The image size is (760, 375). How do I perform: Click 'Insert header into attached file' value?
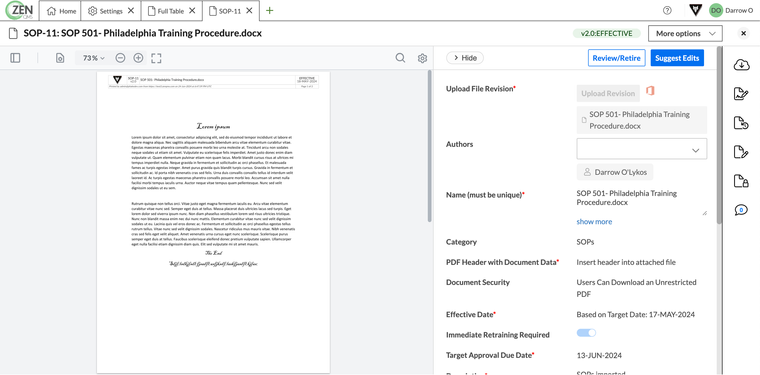point(626,262)
